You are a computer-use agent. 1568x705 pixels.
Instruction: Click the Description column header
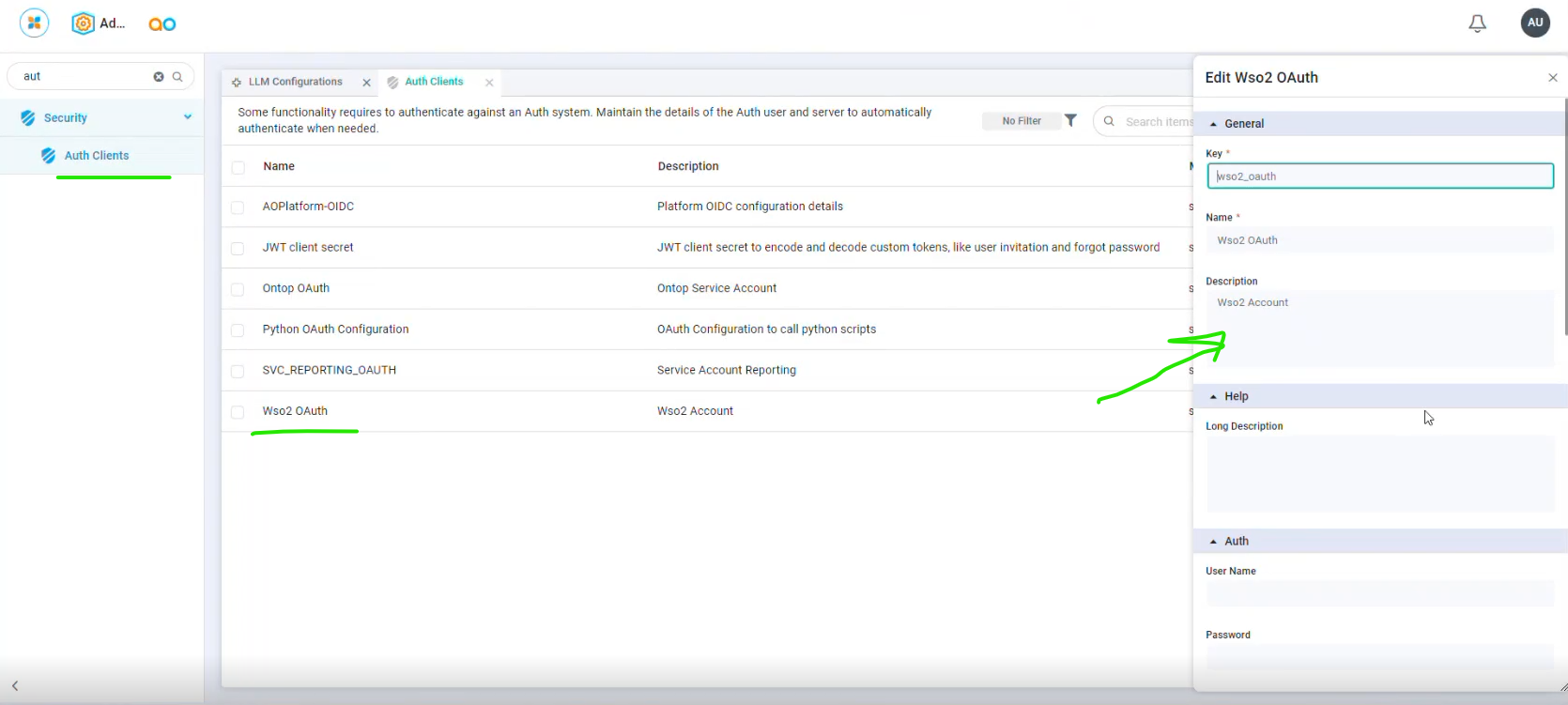(688, 167)
